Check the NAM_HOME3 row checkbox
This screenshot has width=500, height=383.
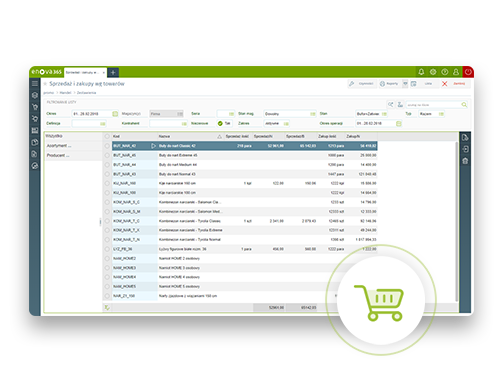click(107, 268)
